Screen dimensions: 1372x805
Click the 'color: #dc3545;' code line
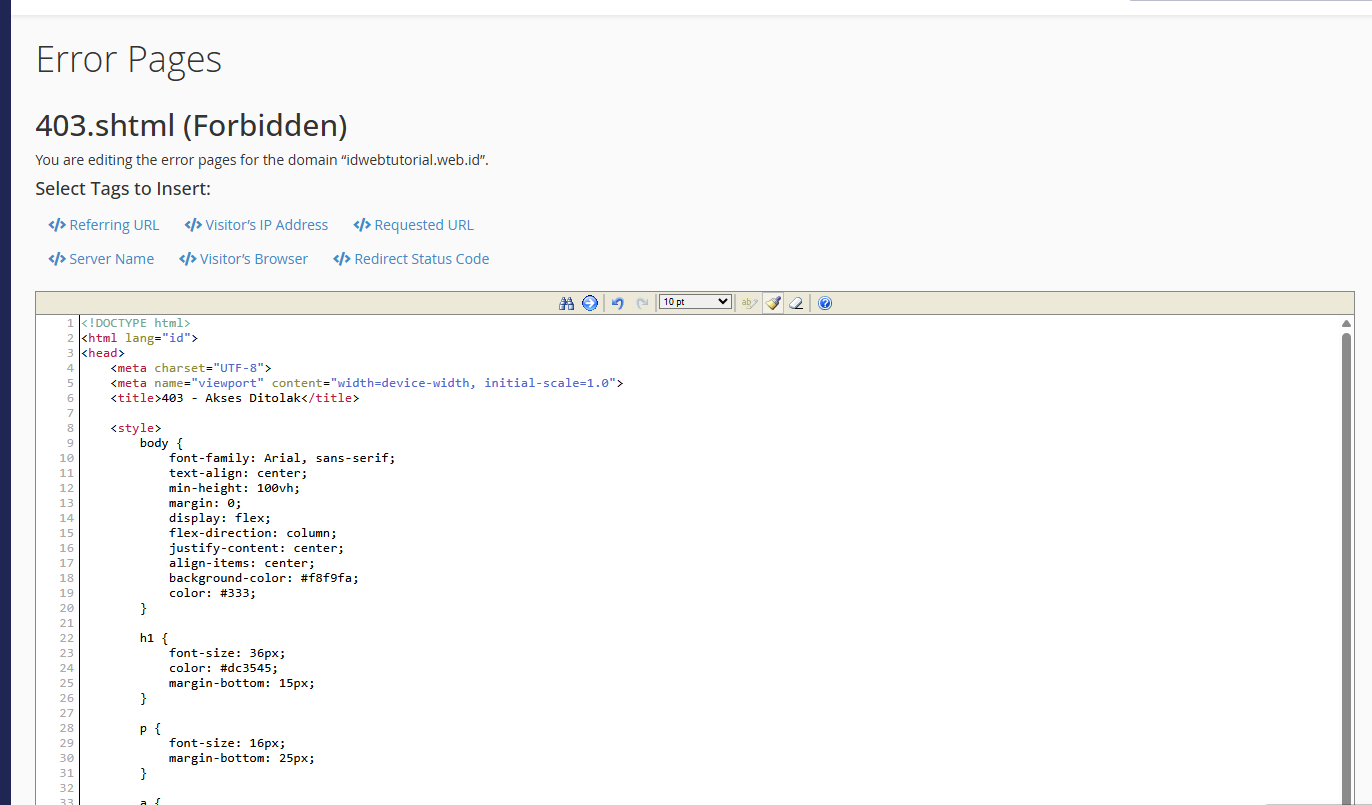point(224,668)
